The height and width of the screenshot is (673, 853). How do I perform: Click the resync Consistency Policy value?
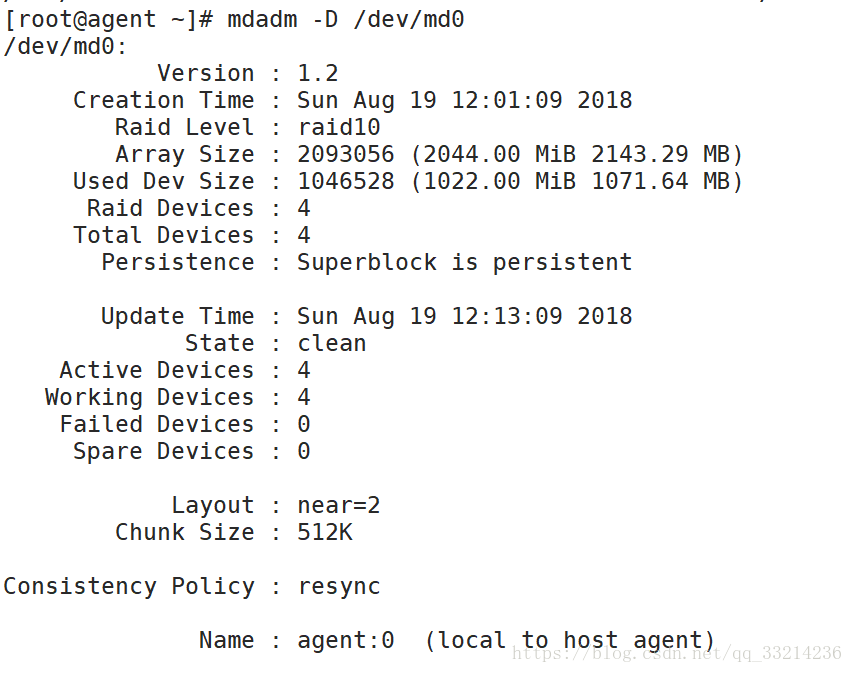click(x=338, y=586)
